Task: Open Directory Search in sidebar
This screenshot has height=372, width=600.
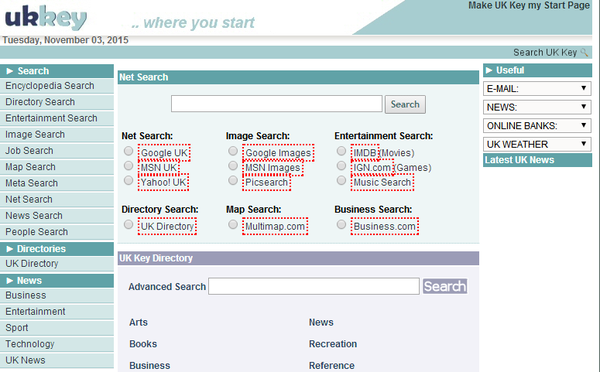Action: (x=57, y=102)
